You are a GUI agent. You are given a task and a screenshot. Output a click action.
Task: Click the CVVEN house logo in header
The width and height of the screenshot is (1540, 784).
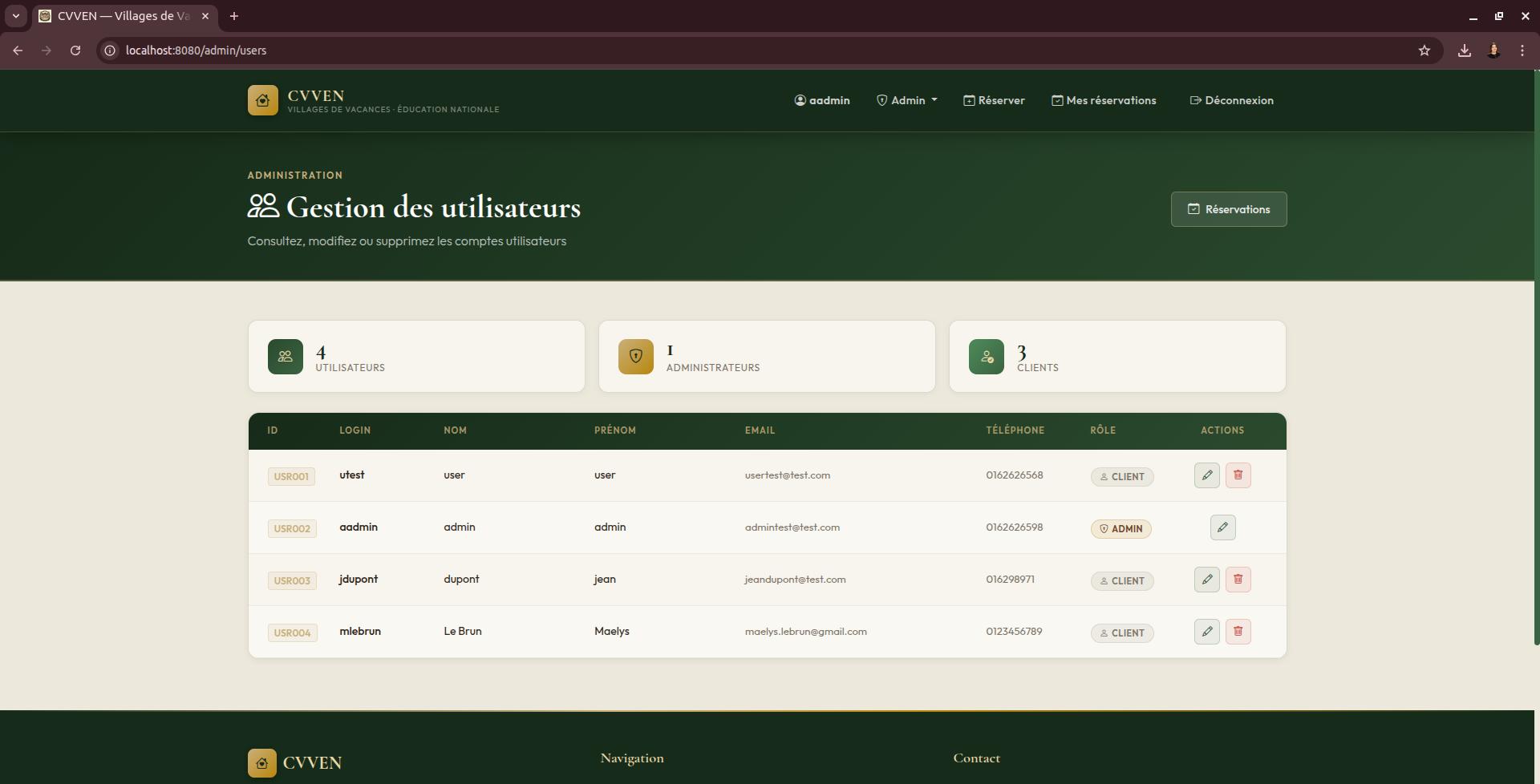tap(262, 100)
